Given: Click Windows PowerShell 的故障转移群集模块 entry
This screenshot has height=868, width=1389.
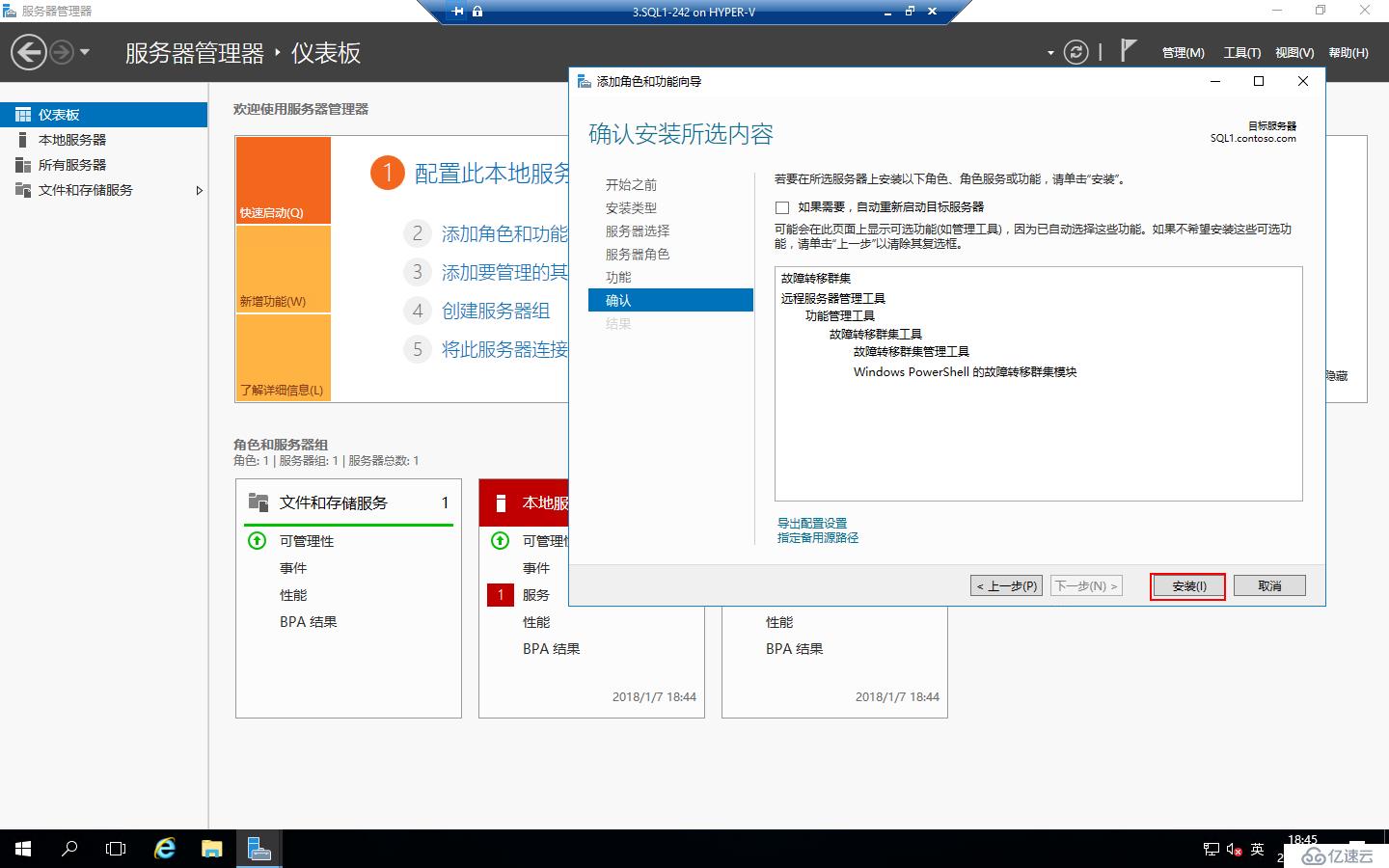Looking at the screenshot, I should (x=965, y=371).
